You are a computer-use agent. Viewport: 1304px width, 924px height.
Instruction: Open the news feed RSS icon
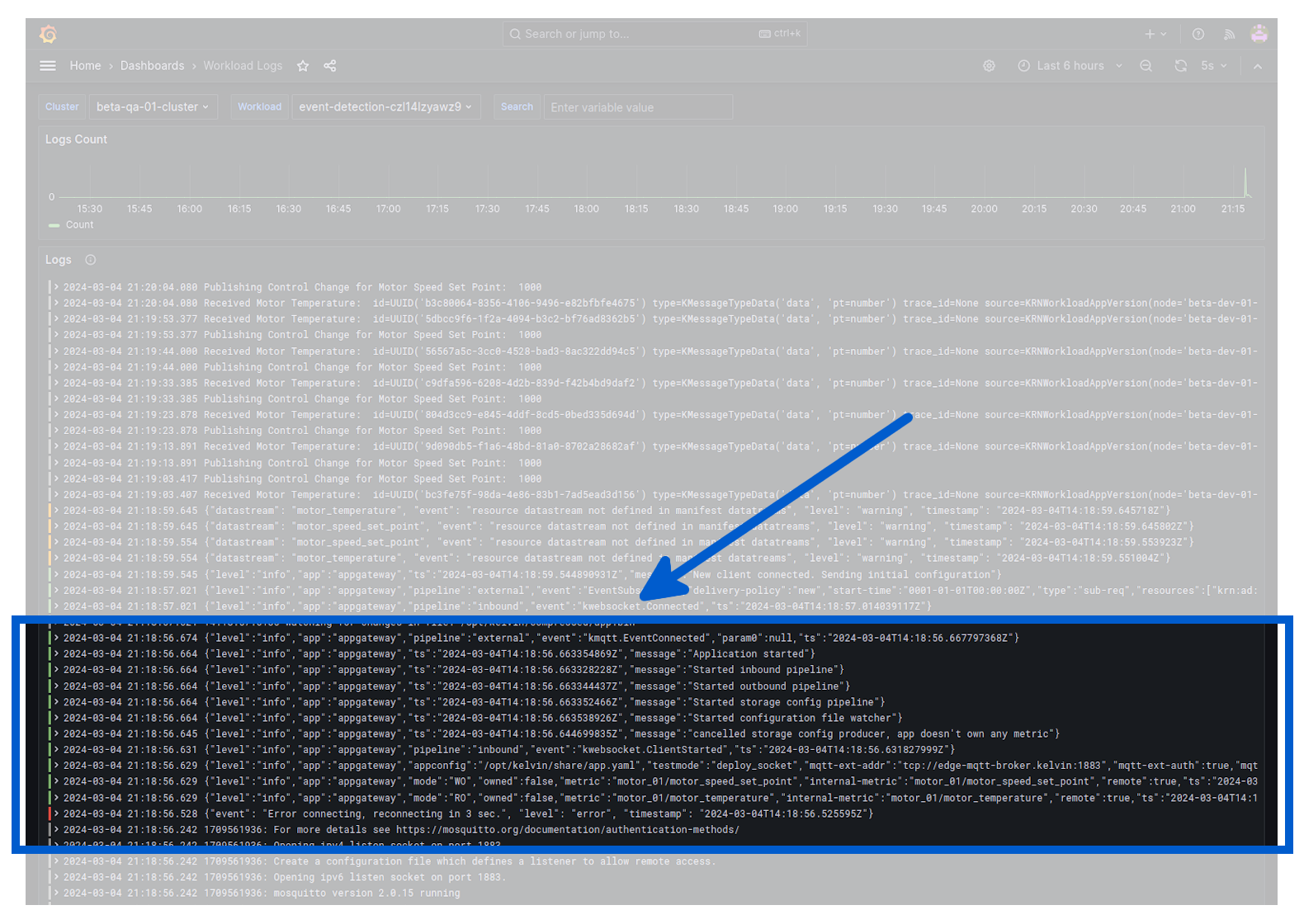[x=1229, y=34]
